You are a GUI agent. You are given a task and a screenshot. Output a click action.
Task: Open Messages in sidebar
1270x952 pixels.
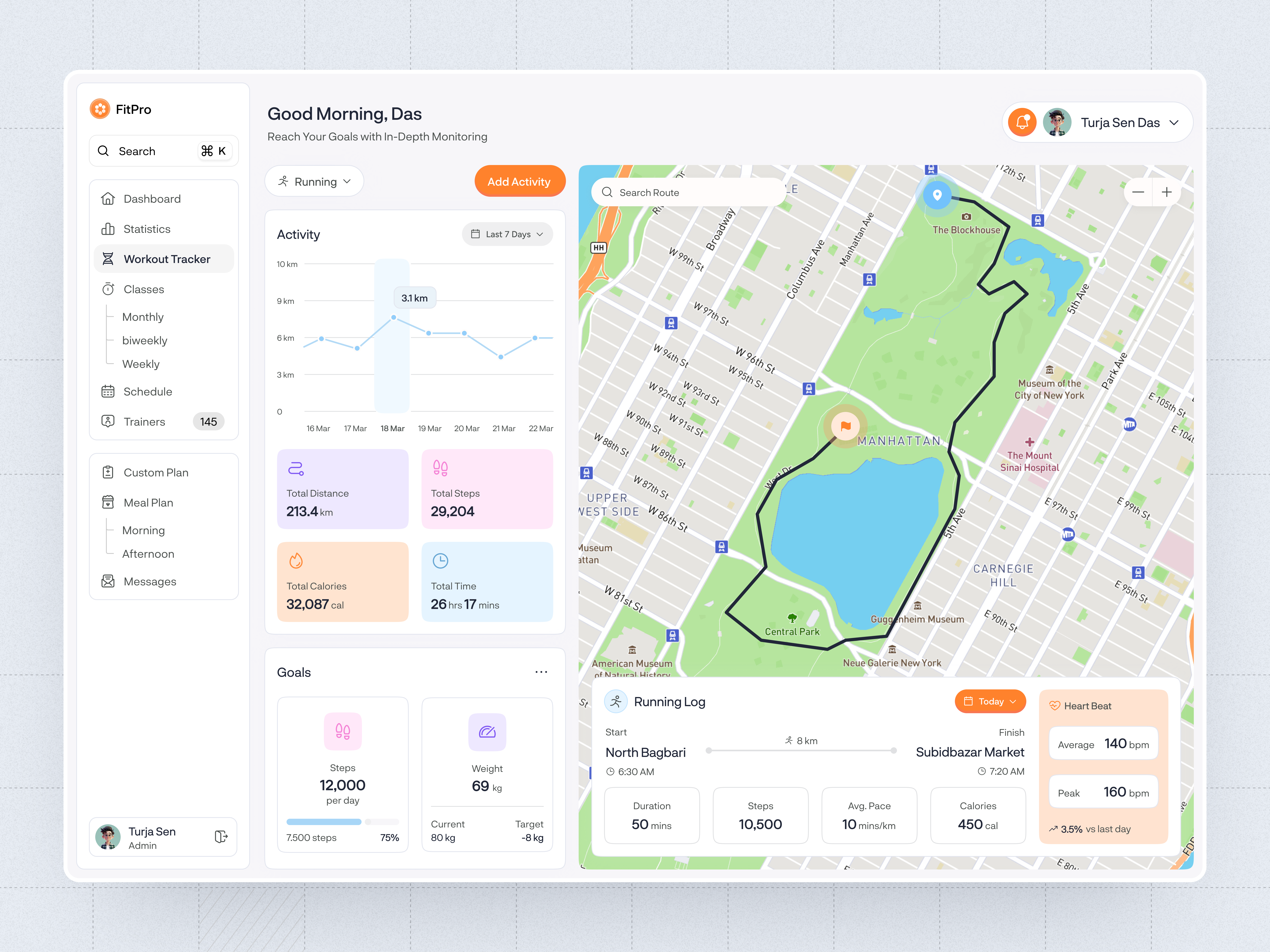(164, 581)
